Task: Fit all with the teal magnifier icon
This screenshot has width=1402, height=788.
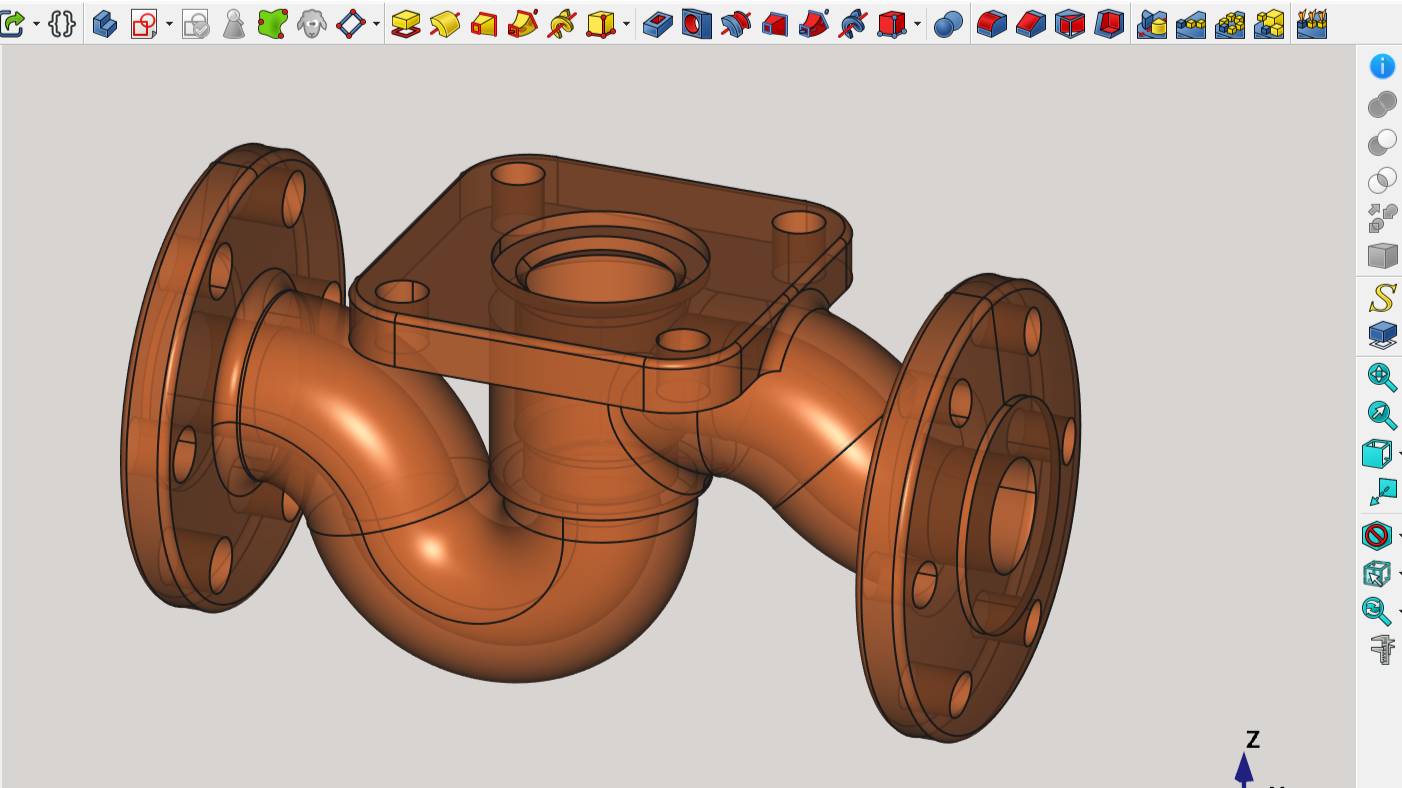Action: click(x=1381, y=377)
